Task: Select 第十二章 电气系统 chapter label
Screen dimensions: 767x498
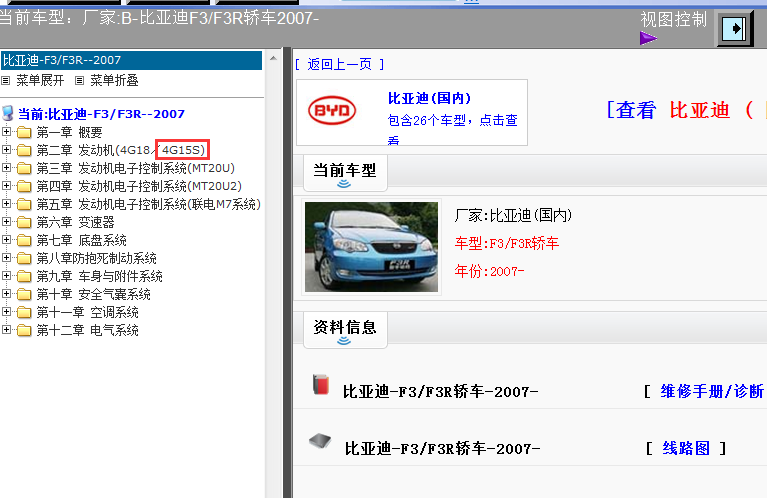Action: 88,330
